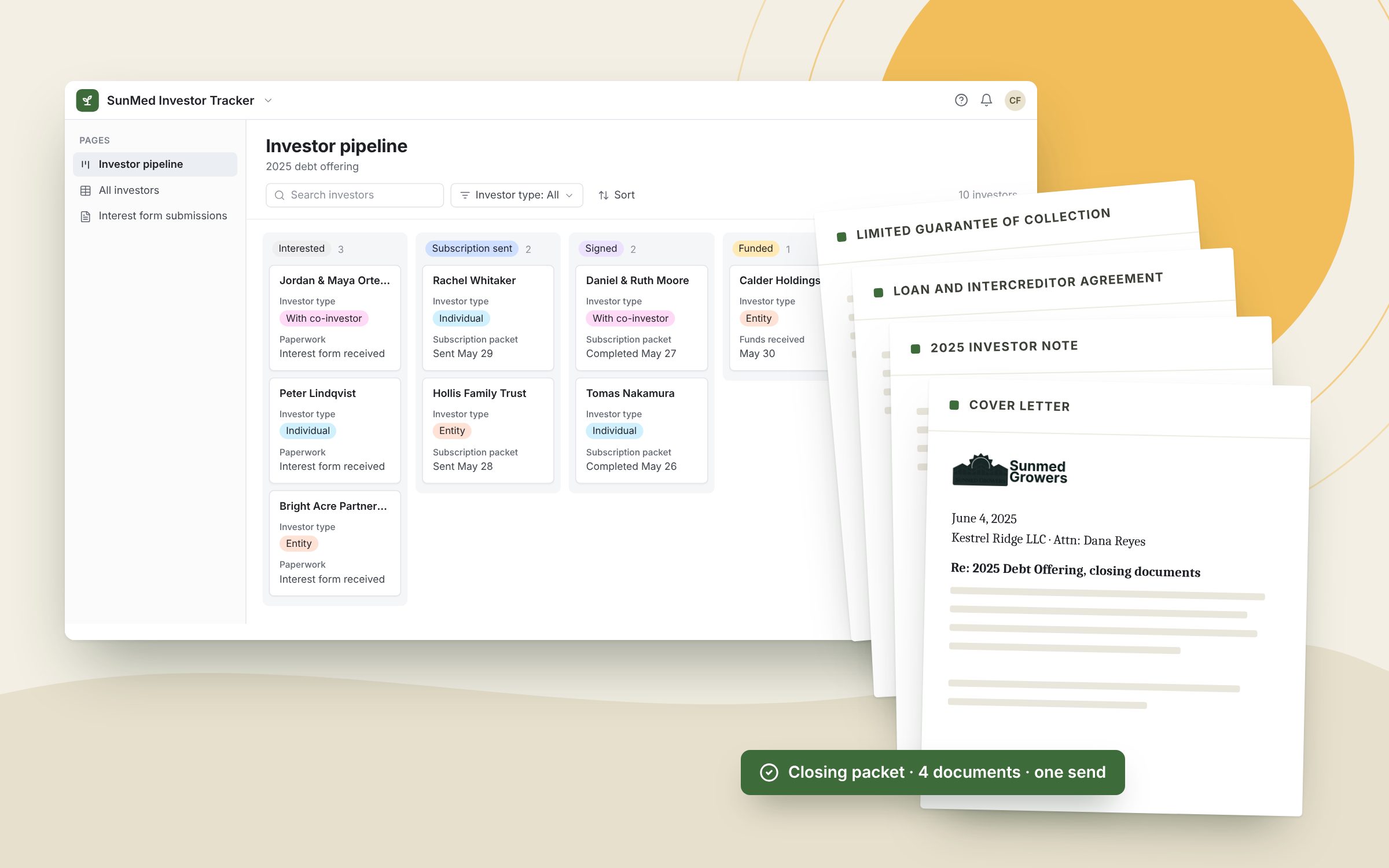The height and width of the screenshot is (868, 1389).
Task: Open the CF user avatar menu
Action: [x=1015, y=100]
